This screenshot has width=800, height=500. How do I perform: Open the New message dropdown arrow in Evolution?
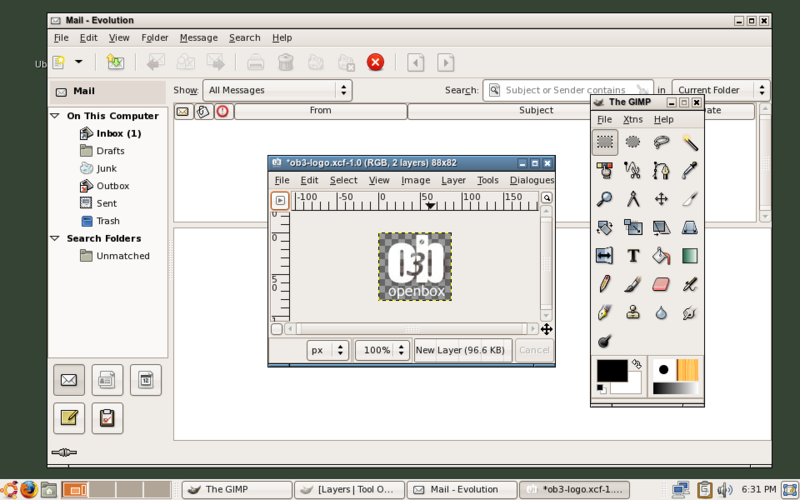[x=79, y=62]
